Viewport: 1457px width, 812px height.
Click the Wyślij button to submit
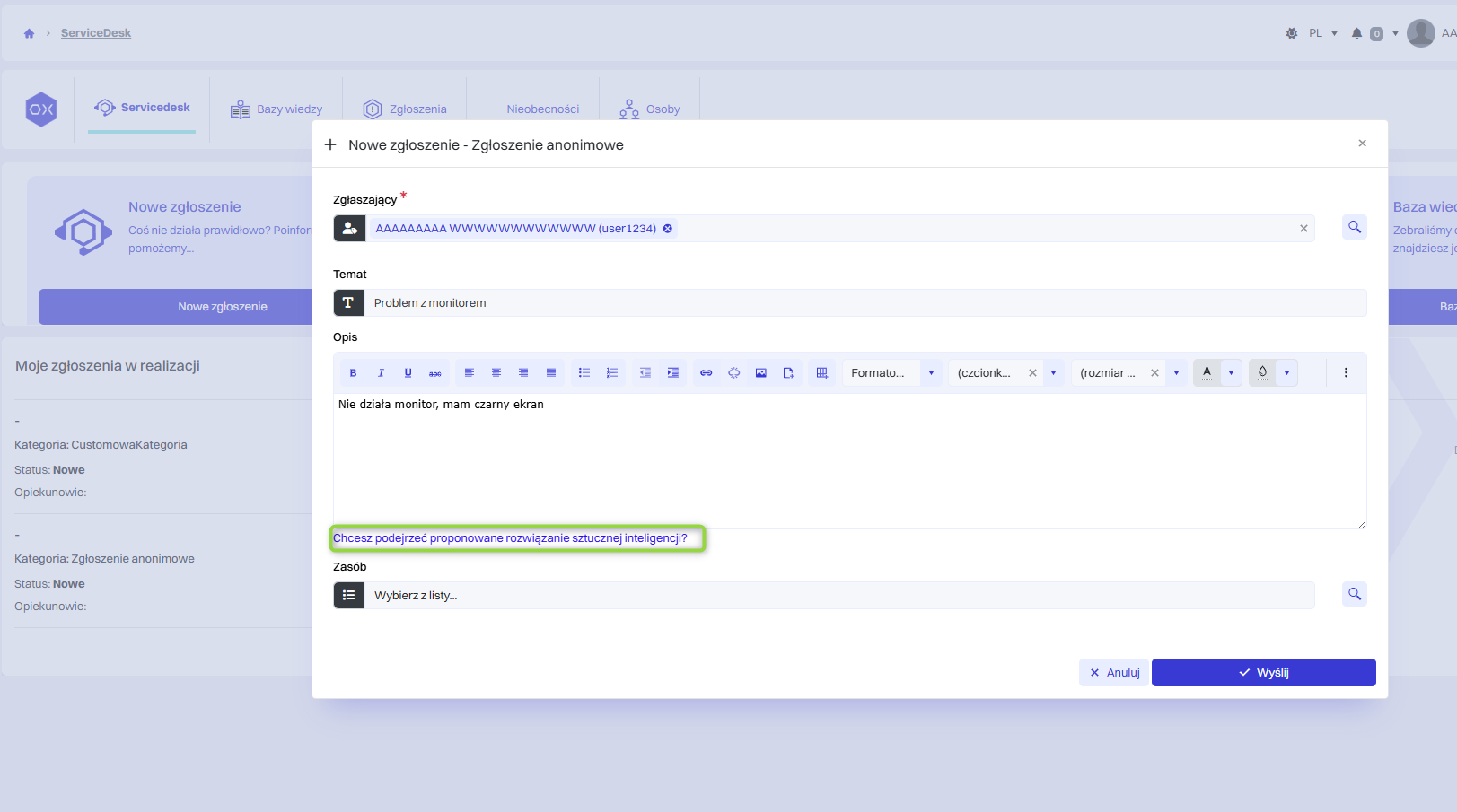click(1263, 673)
